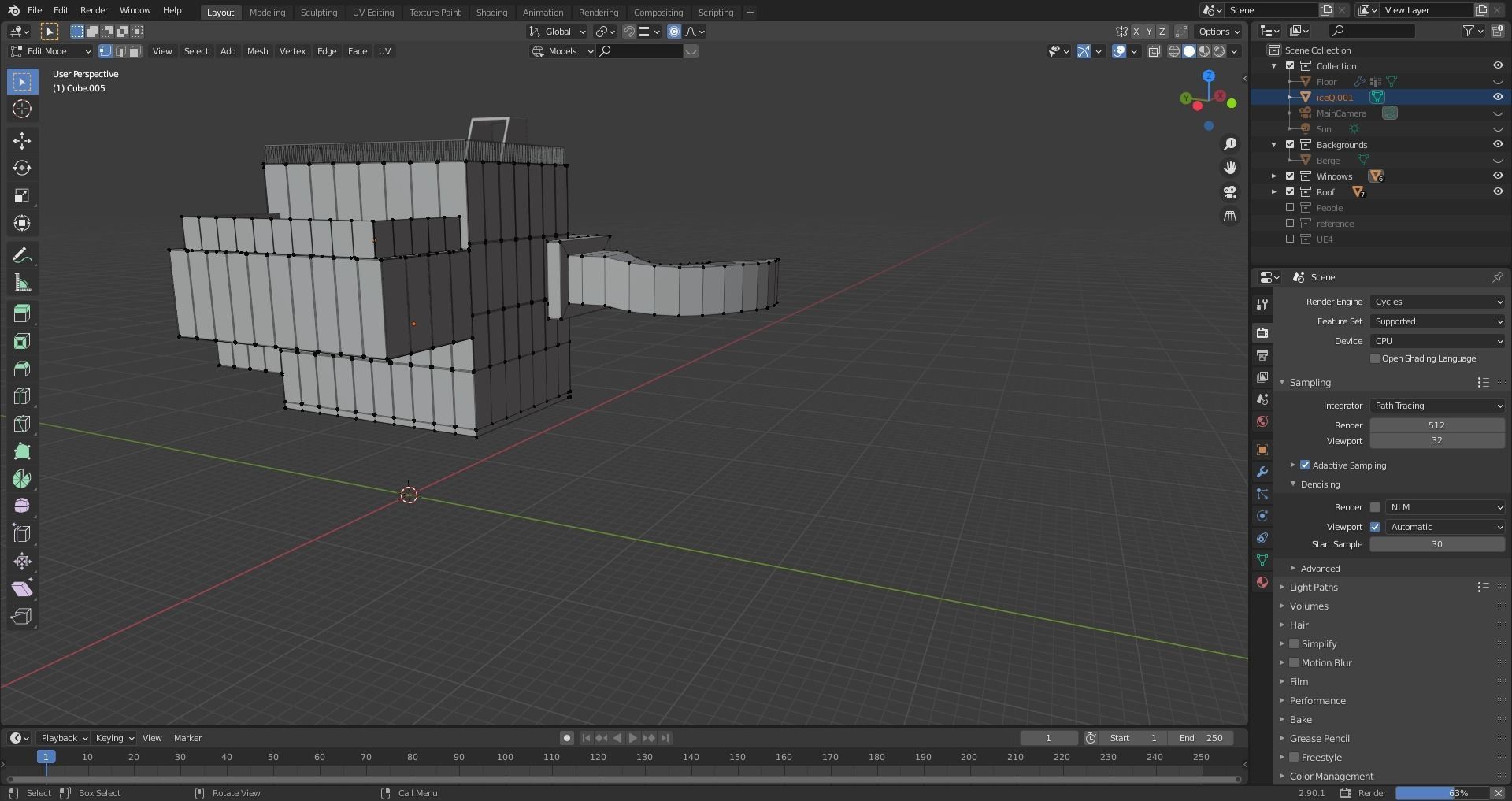Hide the Windows collection in viewport
Image resolution: width=1512 pixels, height=801 pixels.
click(x=1498, y=176)
